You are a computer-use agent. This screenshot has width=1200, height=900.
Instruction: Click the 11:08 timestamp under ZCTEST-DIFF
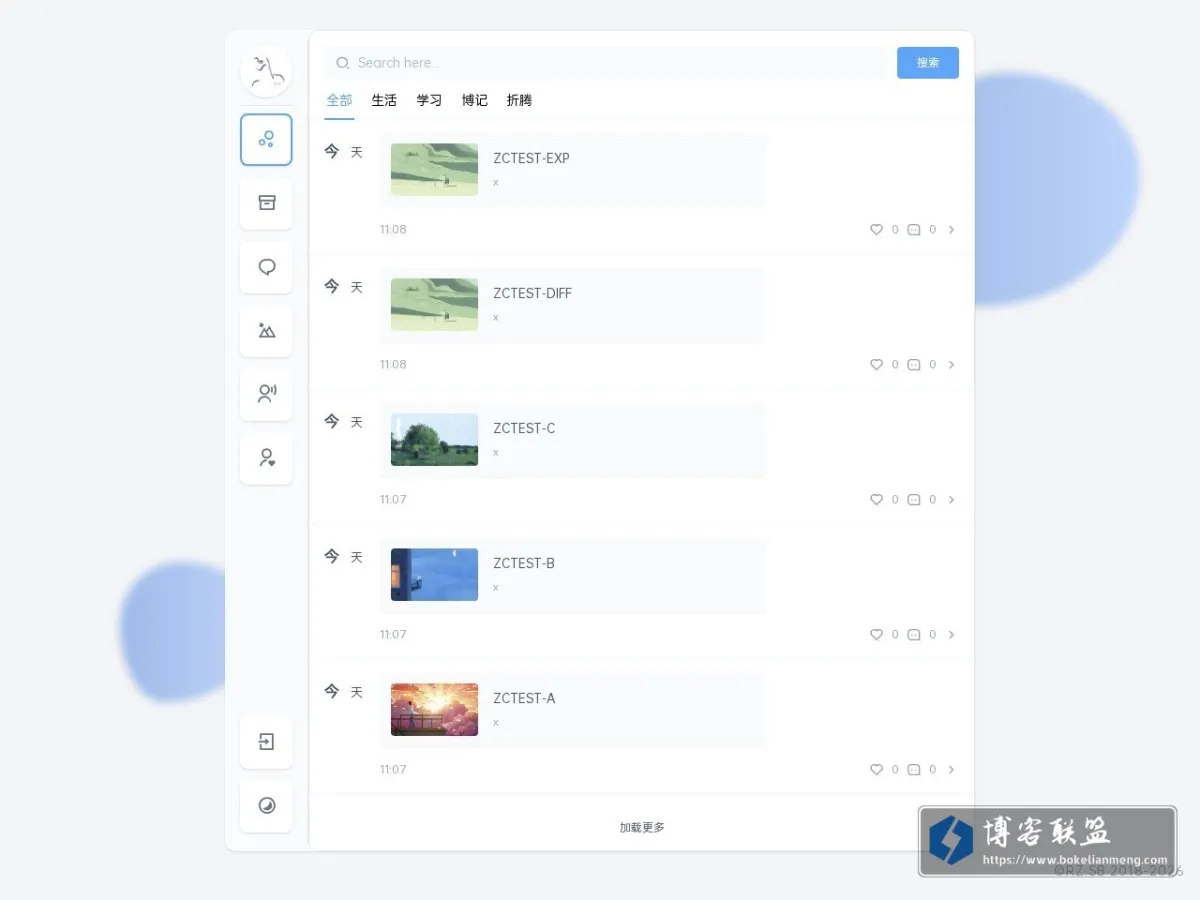[393, 365]
